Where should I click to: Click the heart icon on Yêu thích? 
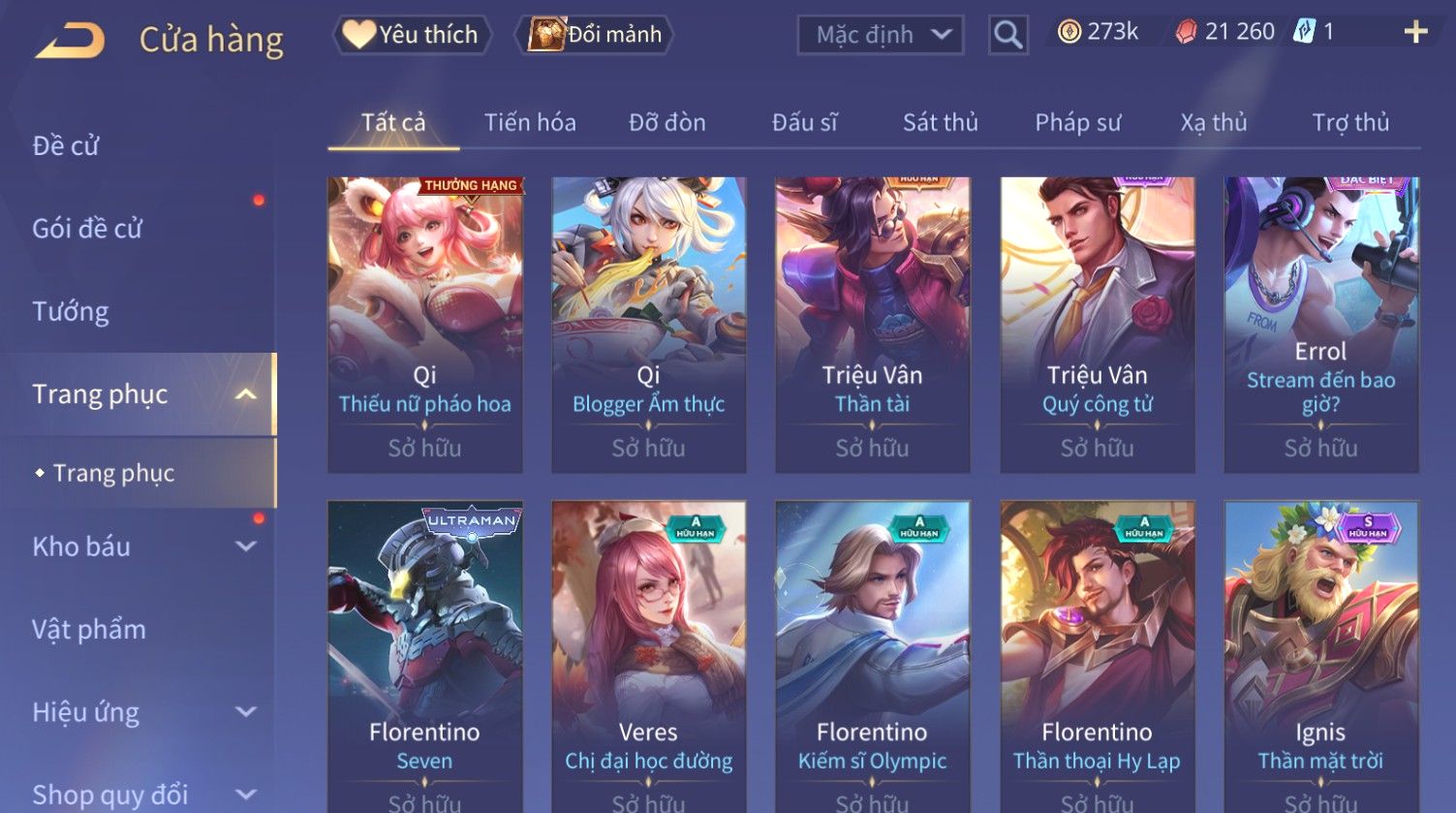pos(358,35)
